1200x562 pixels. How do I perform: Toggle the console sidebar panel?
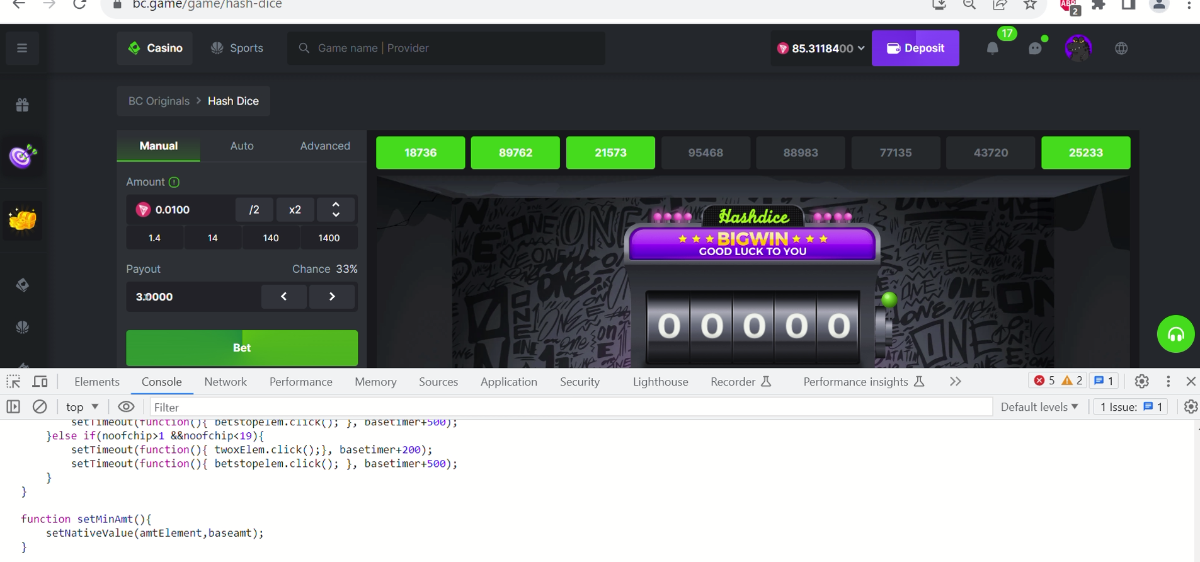coord(13,407)
